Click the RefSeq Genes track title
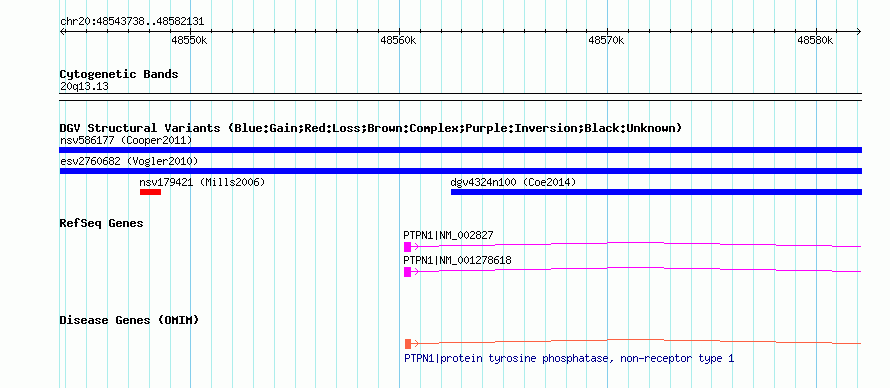890x388 pixels. [x=101, y=223]
